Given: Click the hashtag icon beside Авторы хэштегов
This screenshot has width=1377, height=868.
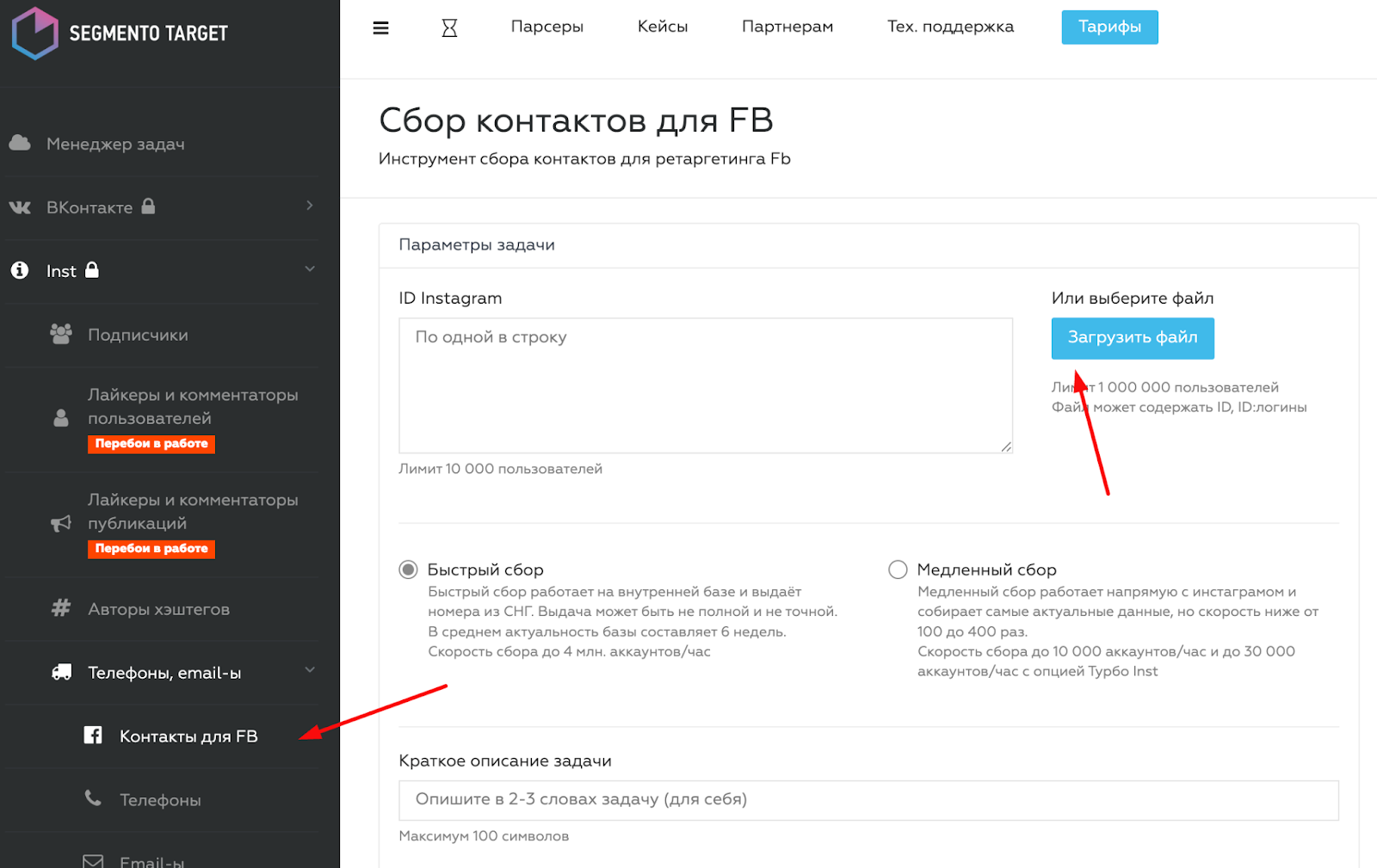Looking at the screenshot, I should pyautogui.click(x=61, y=608).
